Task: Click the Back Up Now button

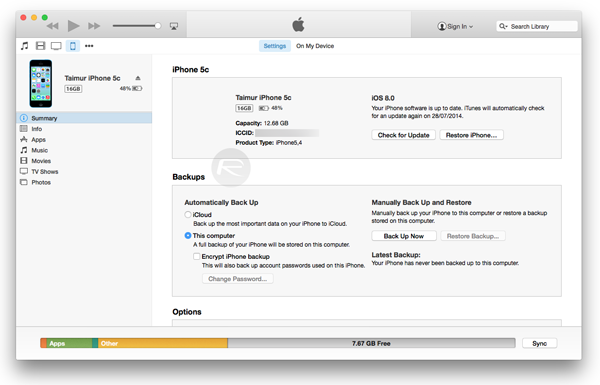Action: pos(404,236)
